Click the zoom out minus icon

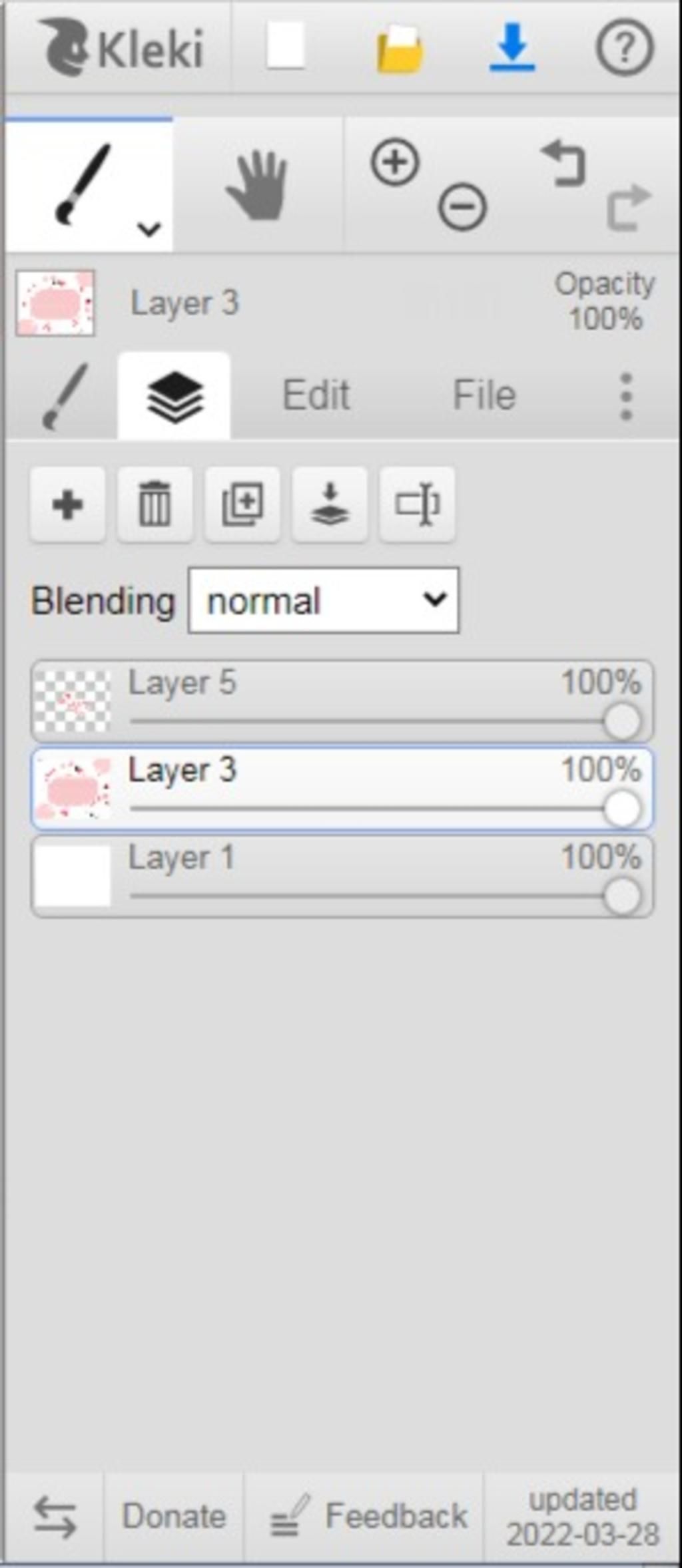point(462,207)
